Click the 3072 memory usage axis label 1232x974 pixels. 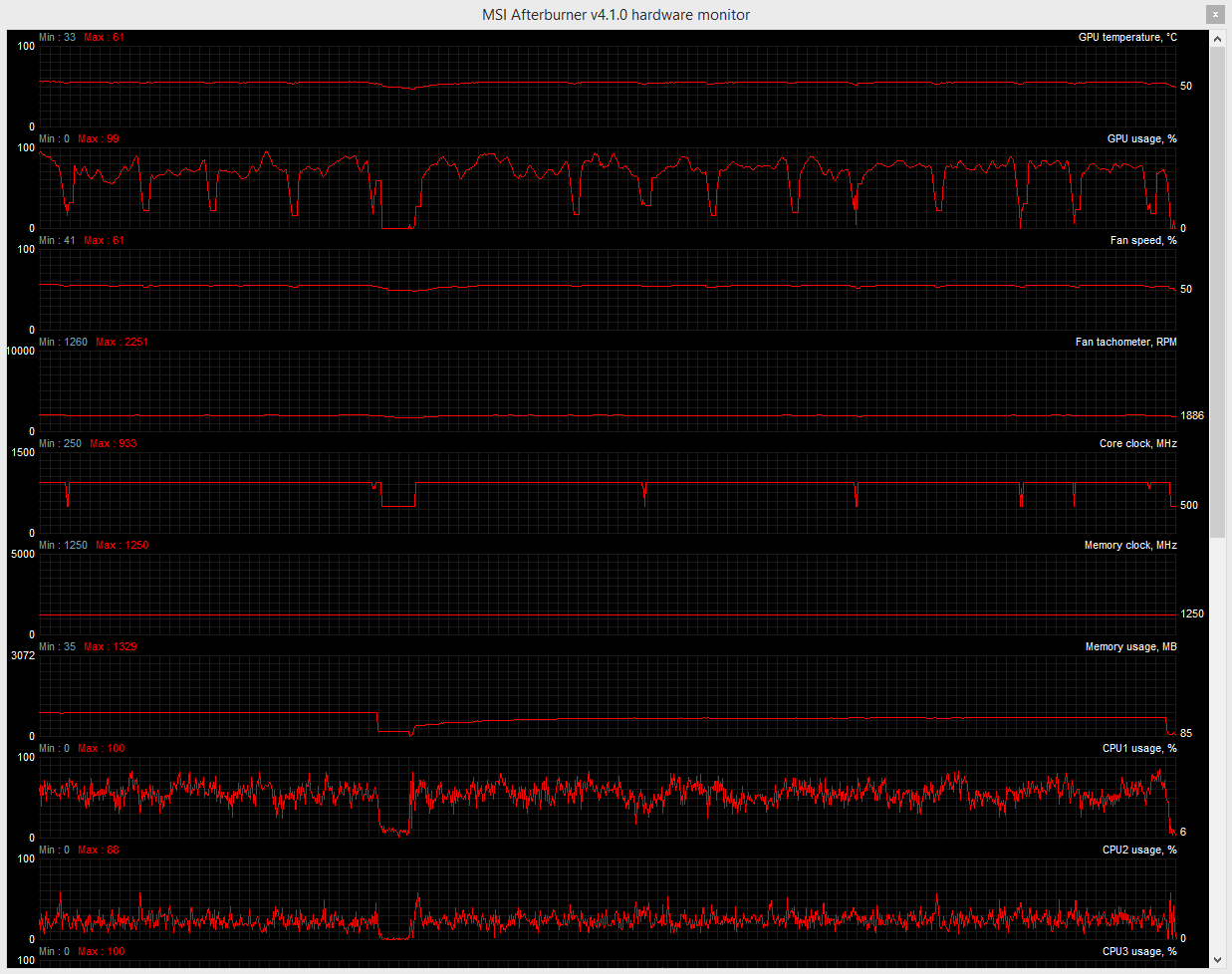[x=22, y=655]
